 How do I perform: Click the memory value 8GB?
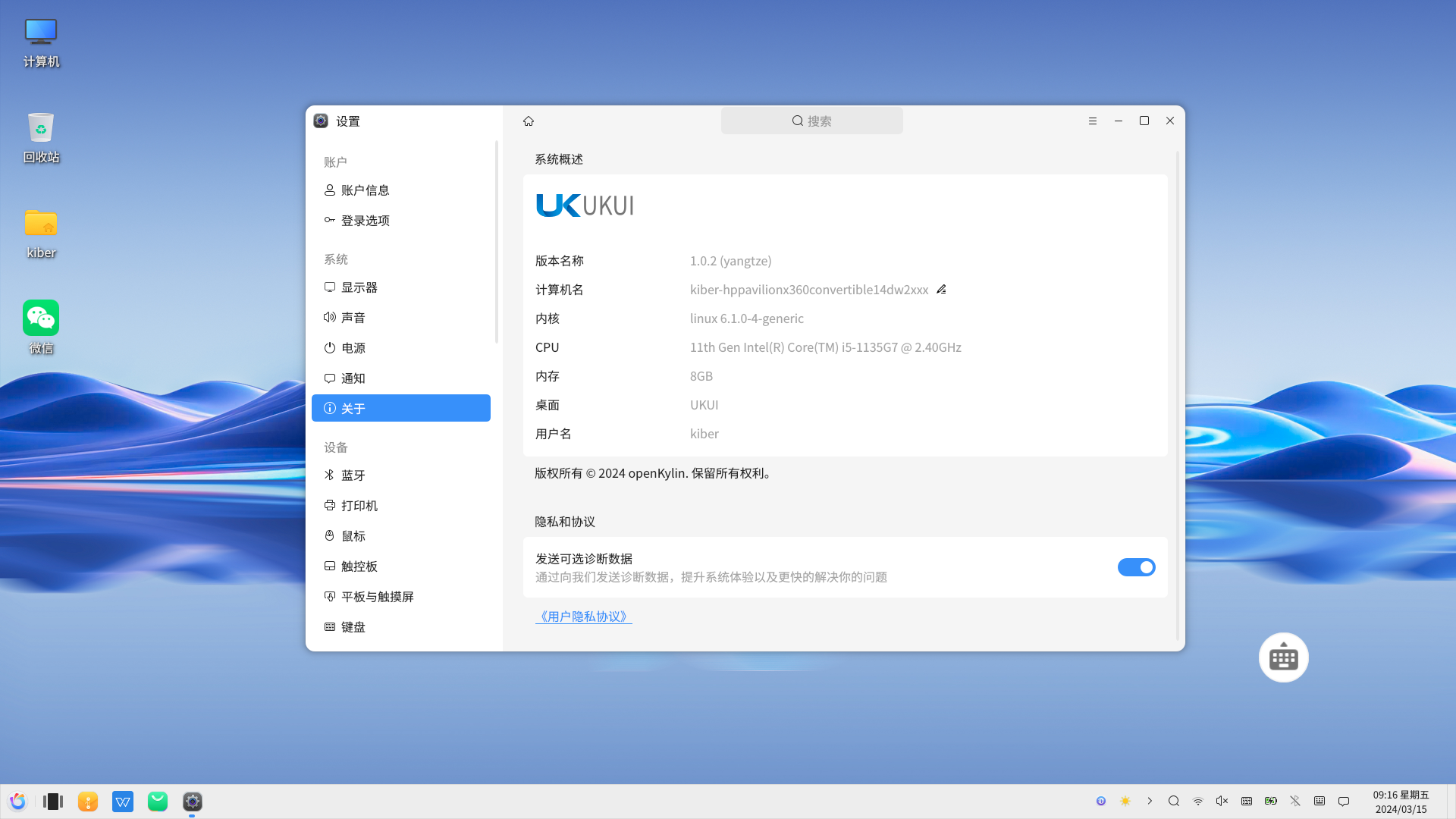point(701,376)
